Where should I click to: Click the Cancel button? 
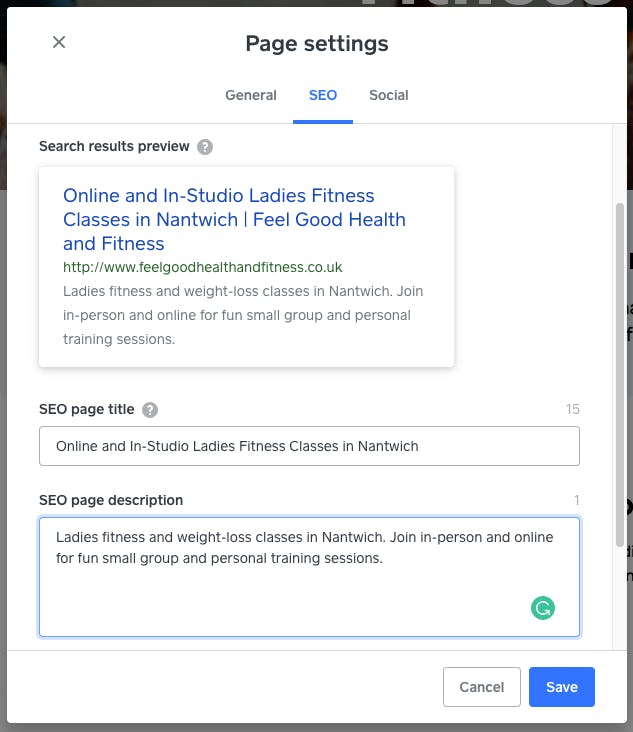pos(482,687)
